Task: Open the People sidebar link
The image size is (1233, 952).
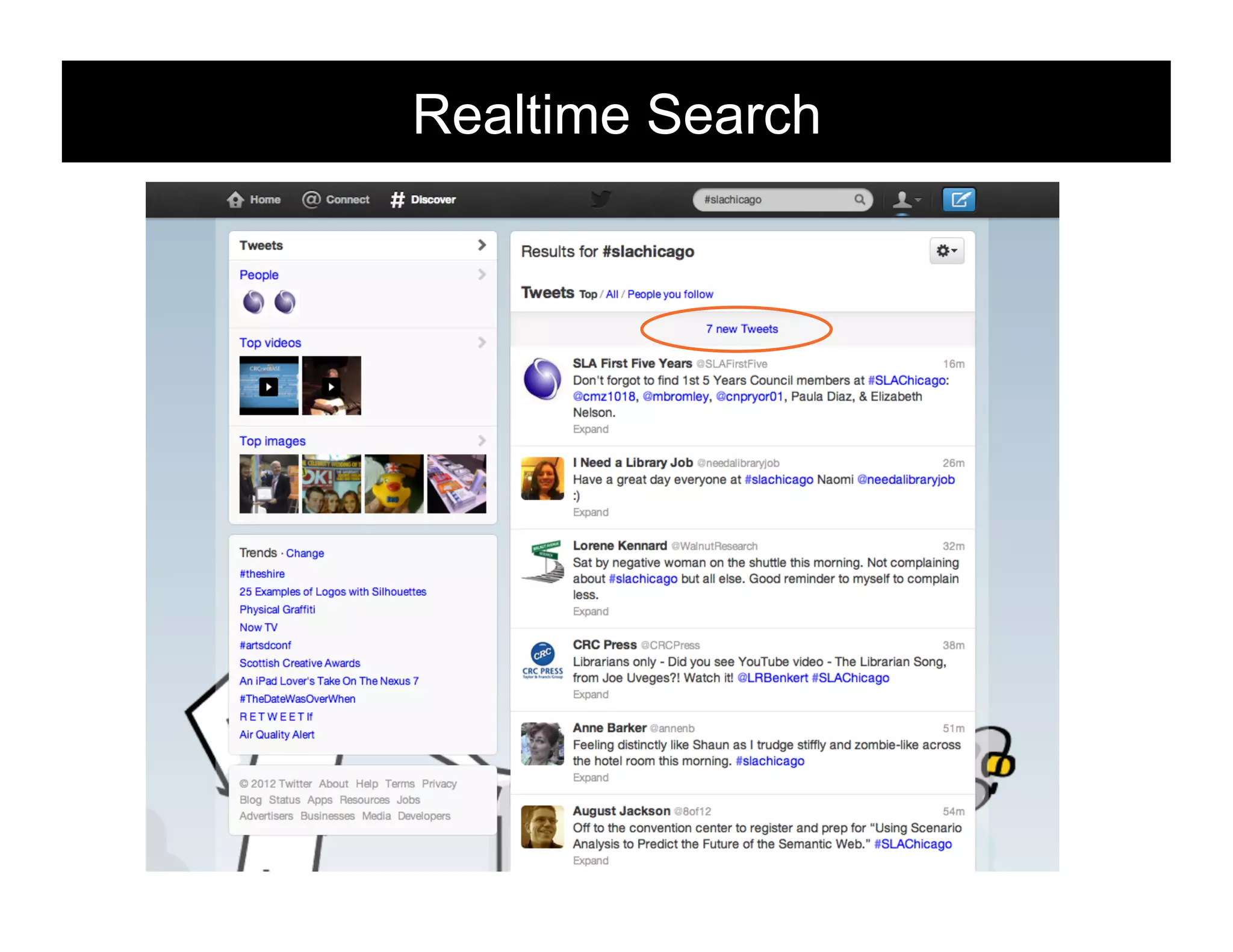Action: pyautogui.click(x=259, y=275)
